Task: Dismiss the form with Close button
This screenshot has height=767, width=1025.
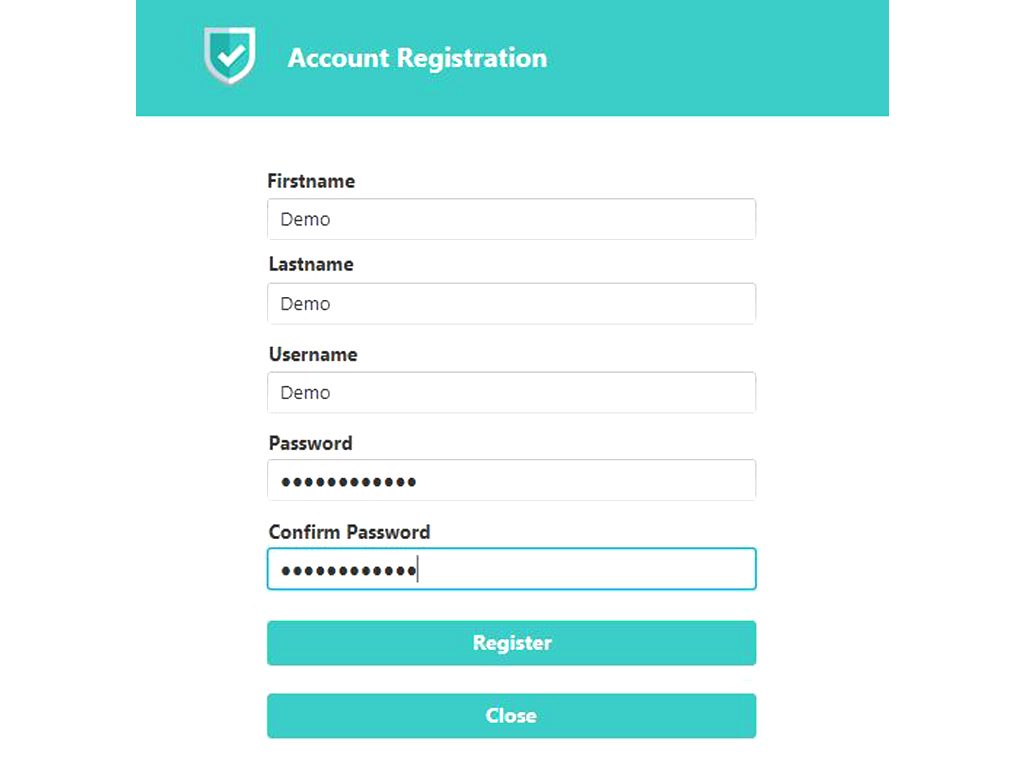Action: 511,716
